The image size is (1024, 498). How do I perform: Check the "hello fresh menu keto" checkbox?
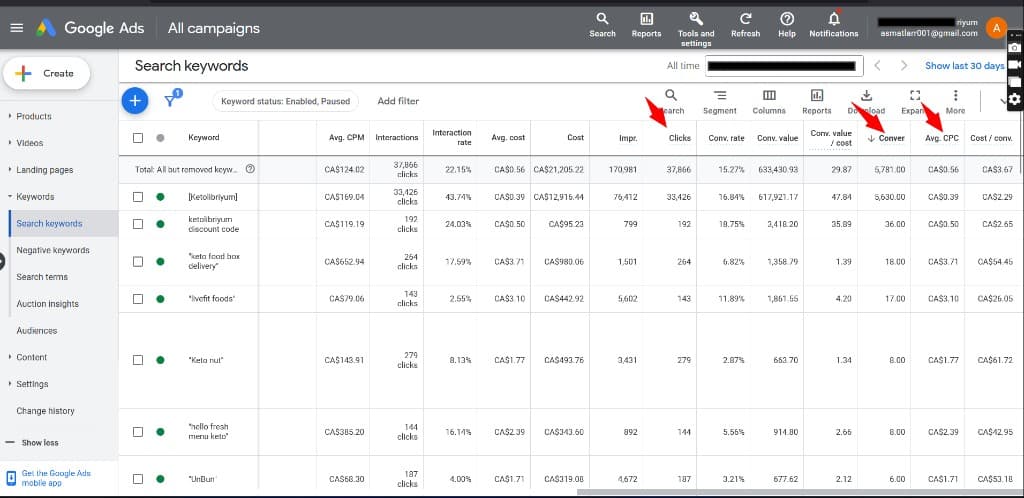point(138,431)
